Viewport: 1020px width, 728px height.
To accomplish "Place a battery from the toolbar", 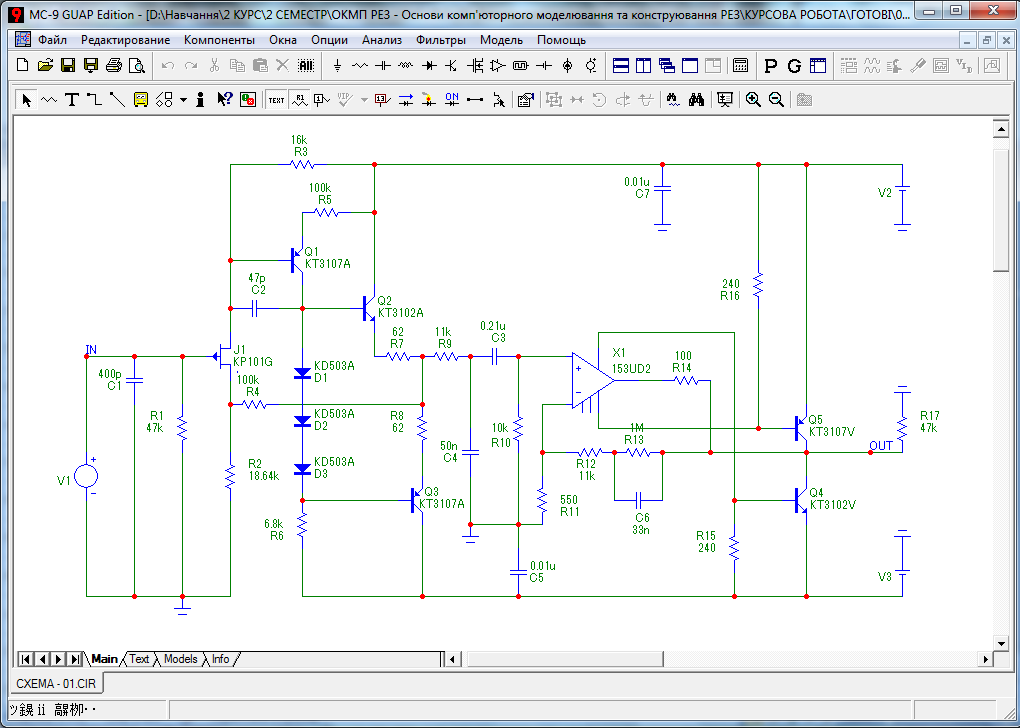I will pyautogui.click(x=544, y=65).
